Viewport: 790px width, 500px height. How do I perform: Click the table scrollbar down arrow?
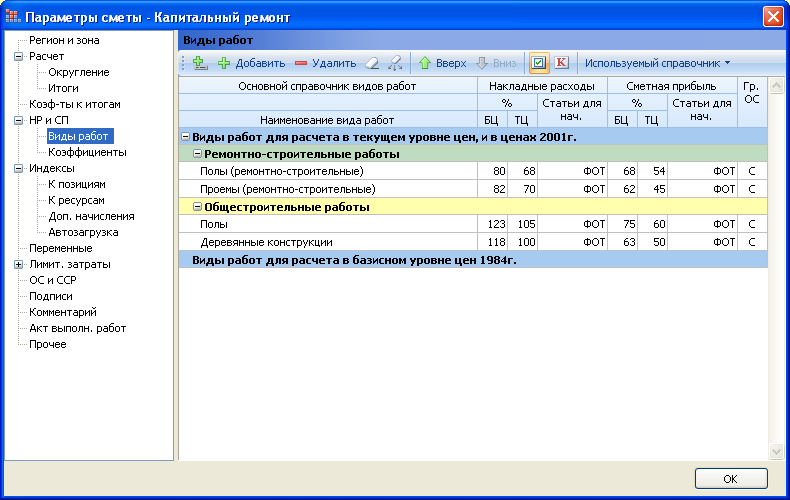[x=776, y=451]
